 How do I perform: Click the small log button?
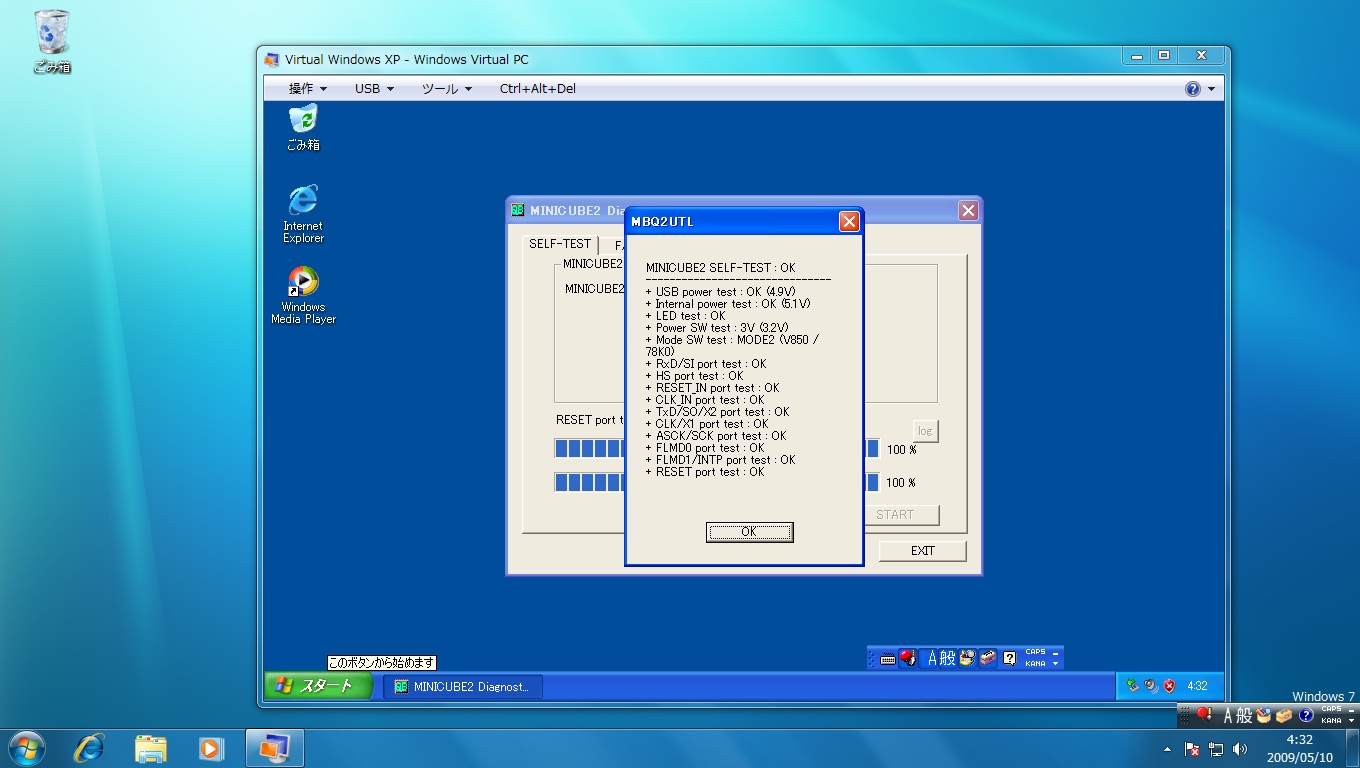click(925, 431)
